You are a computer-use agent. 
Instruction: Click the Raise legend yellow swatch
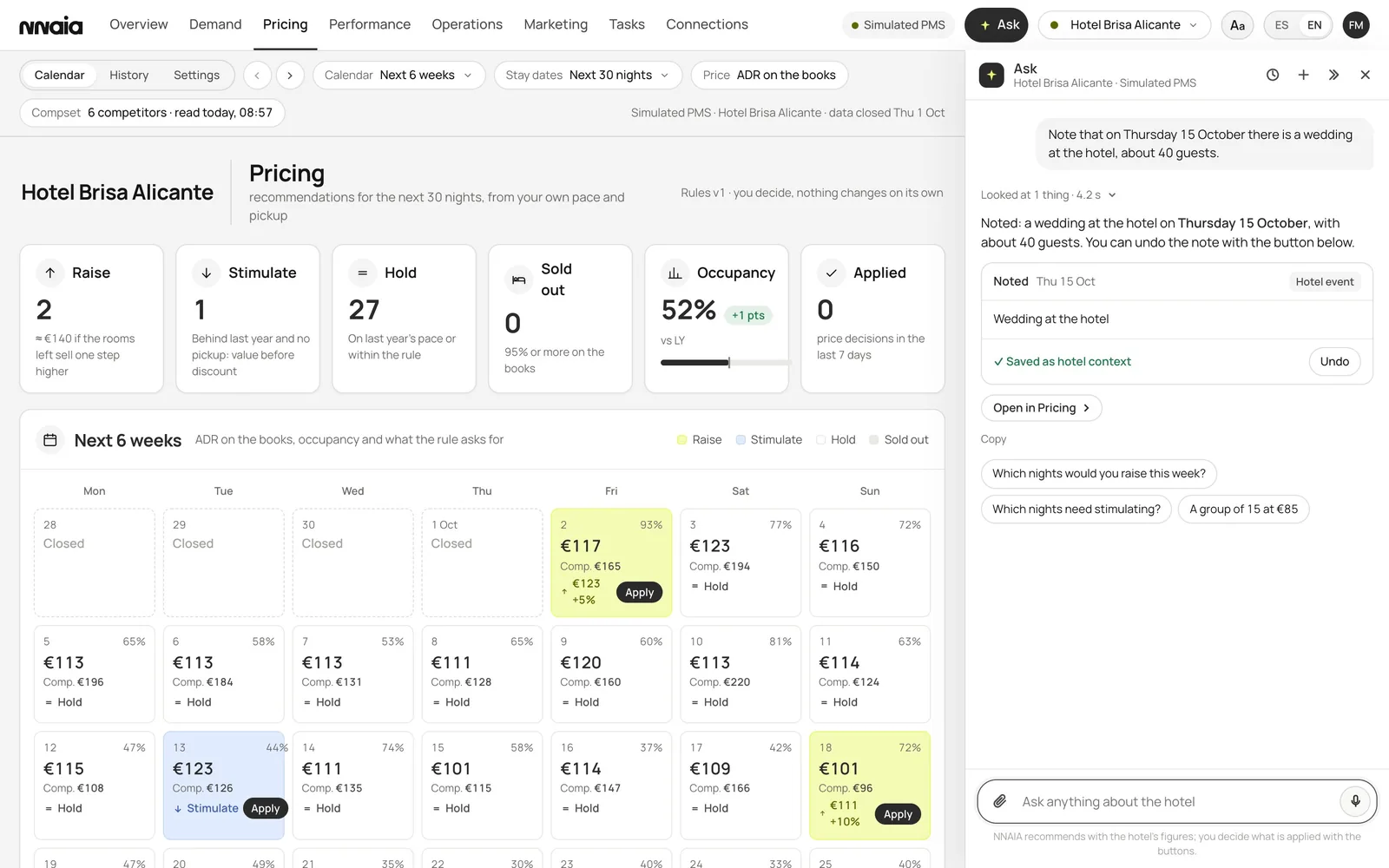tap(681, 440)
